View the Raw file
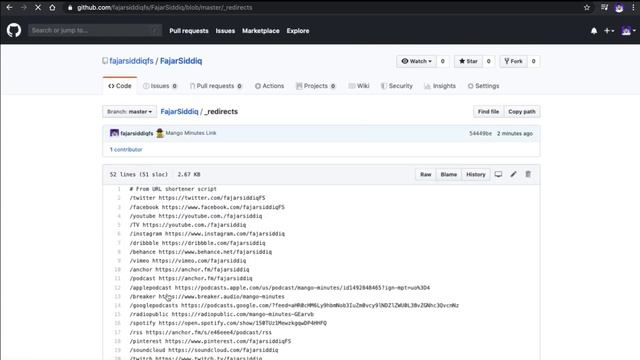Image resolution: width=640 pixels, height=360 pixels. tap(425, 174)
